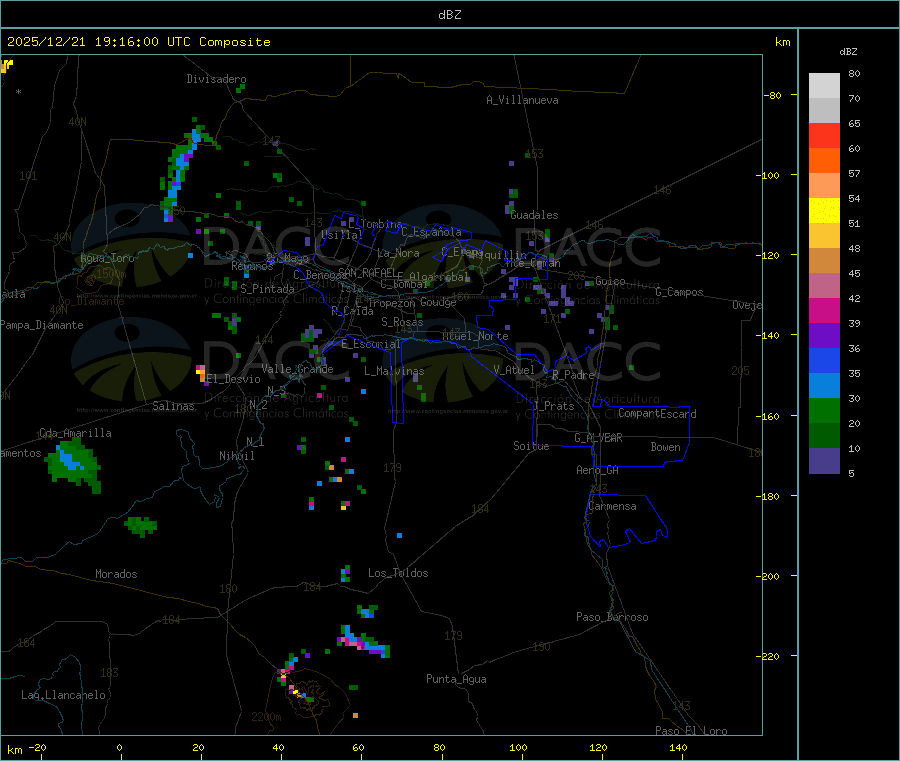Click the Paso_Barroso label
The height and width of the screenshot is (761, 900).
pos(612,618)
